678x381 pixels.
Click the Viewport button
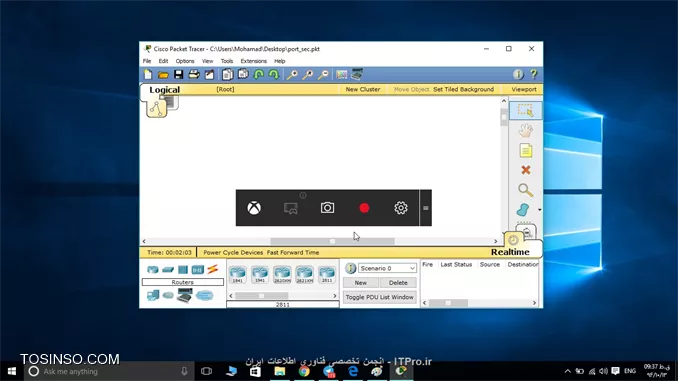524,89
